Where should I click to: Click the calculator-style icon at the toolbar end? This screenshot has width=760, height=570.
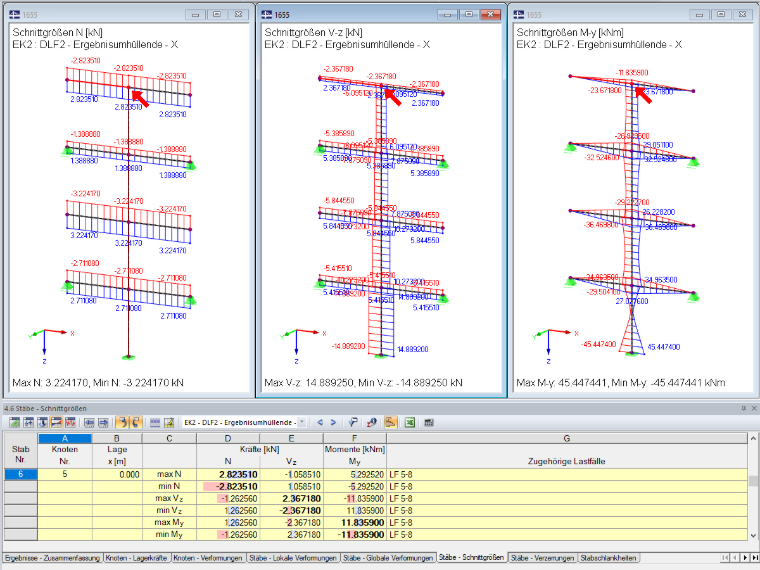coord(428,423)
